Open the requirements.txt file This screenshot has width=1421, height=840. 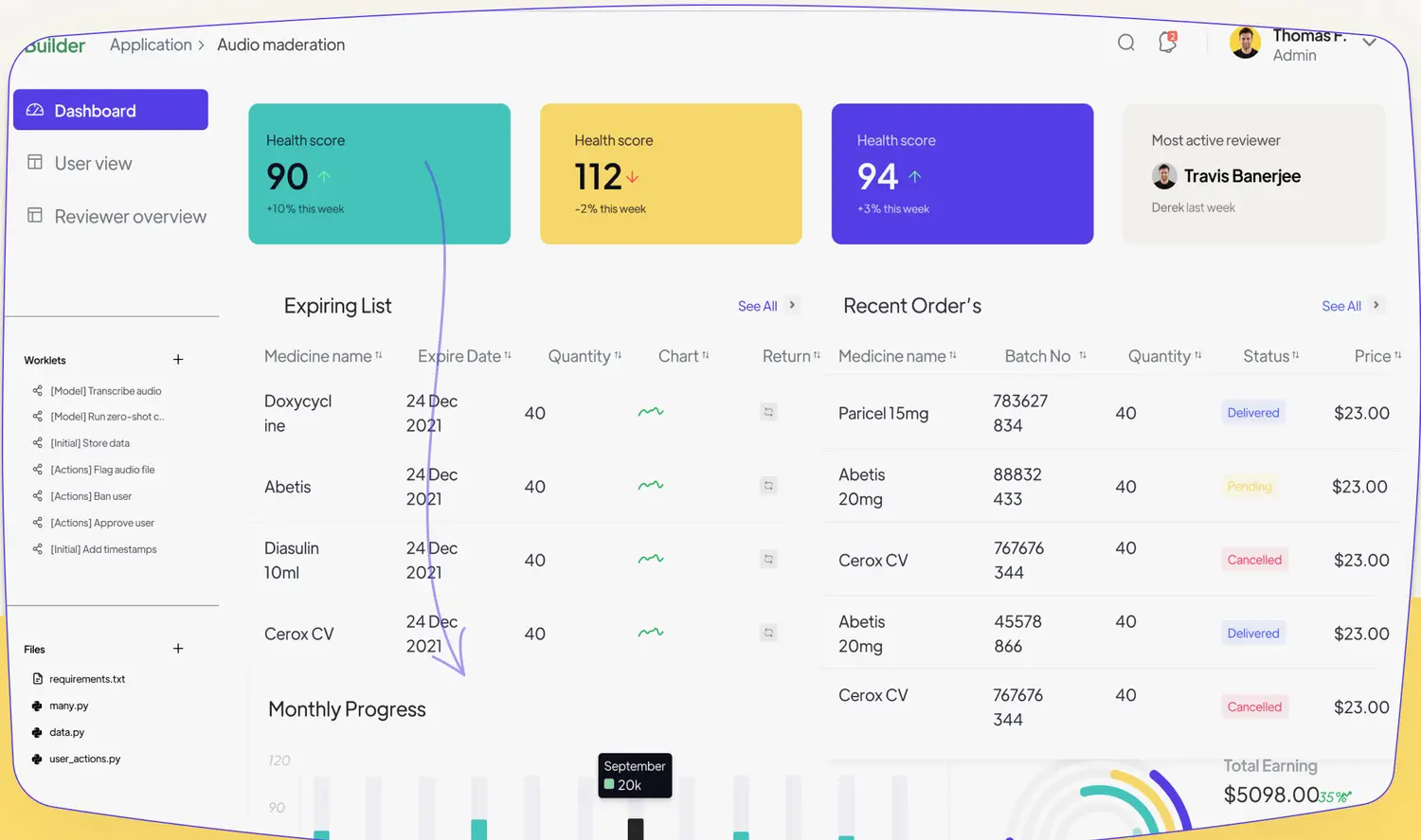pos(86,679)
